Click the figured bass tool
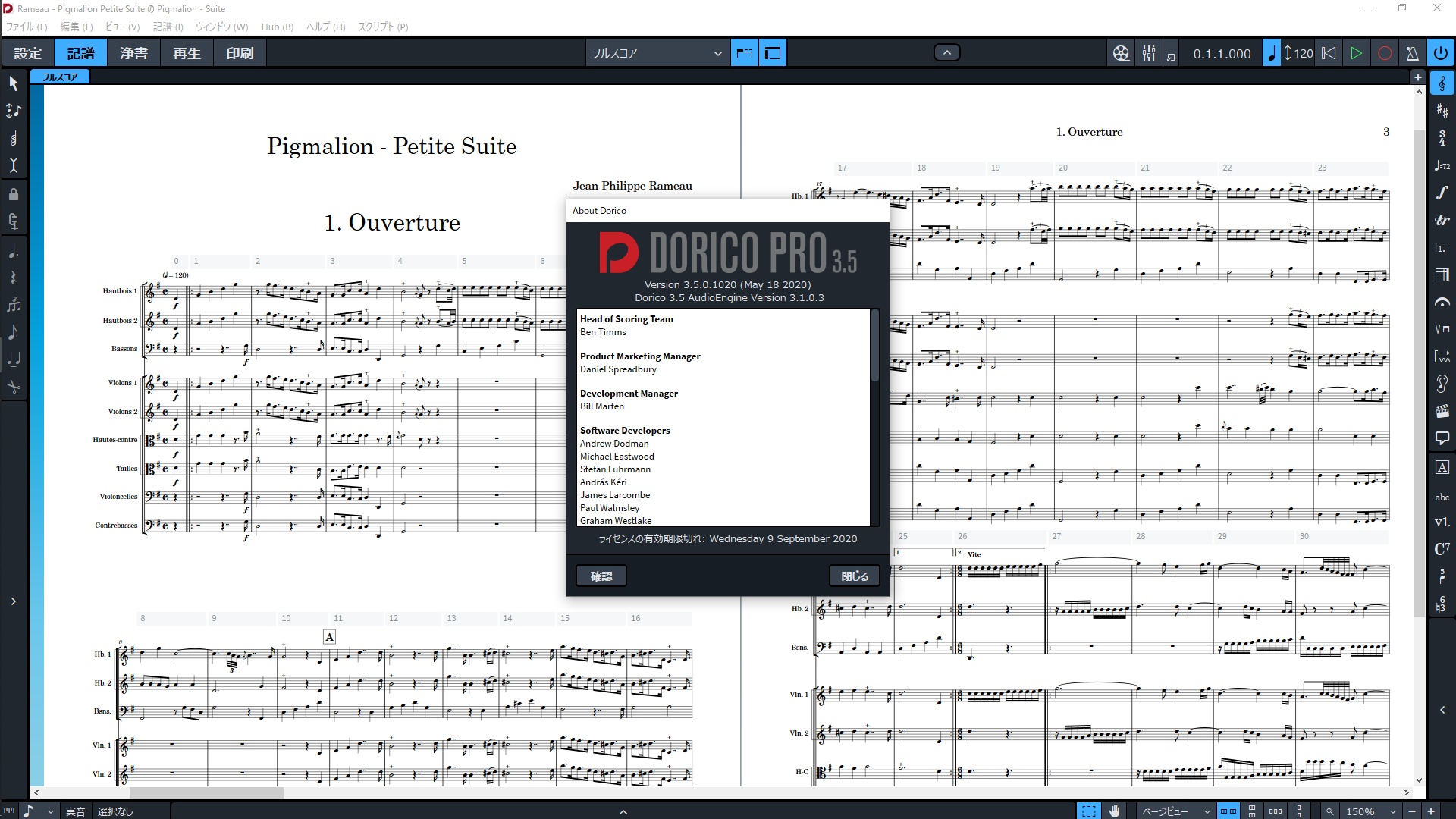The height and width of the screenshot is (819, 1456). point(1442,604)
